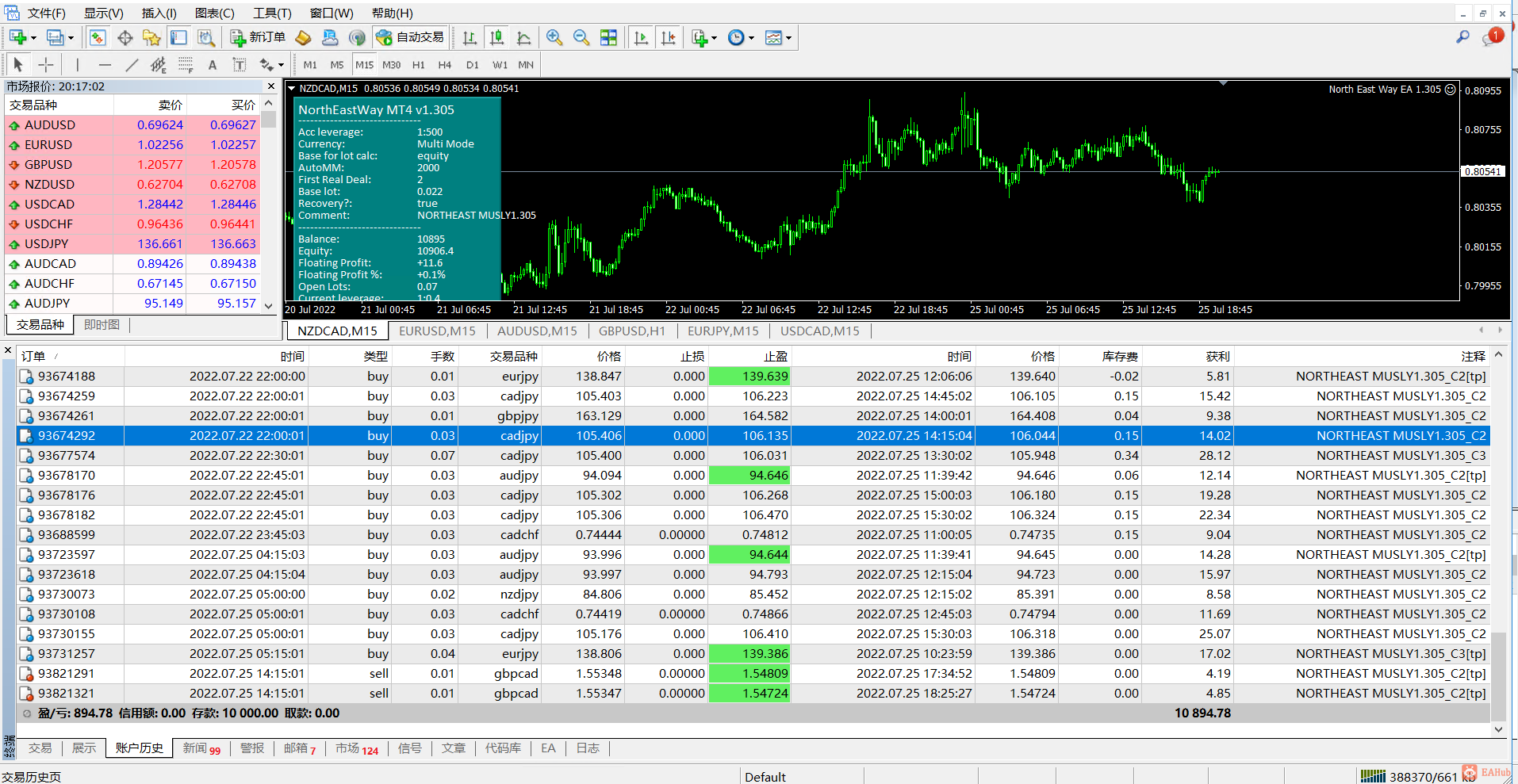Select the trendline drawing tool
The width and height of the screenshot is (1518, 784).
pos(132,65)
